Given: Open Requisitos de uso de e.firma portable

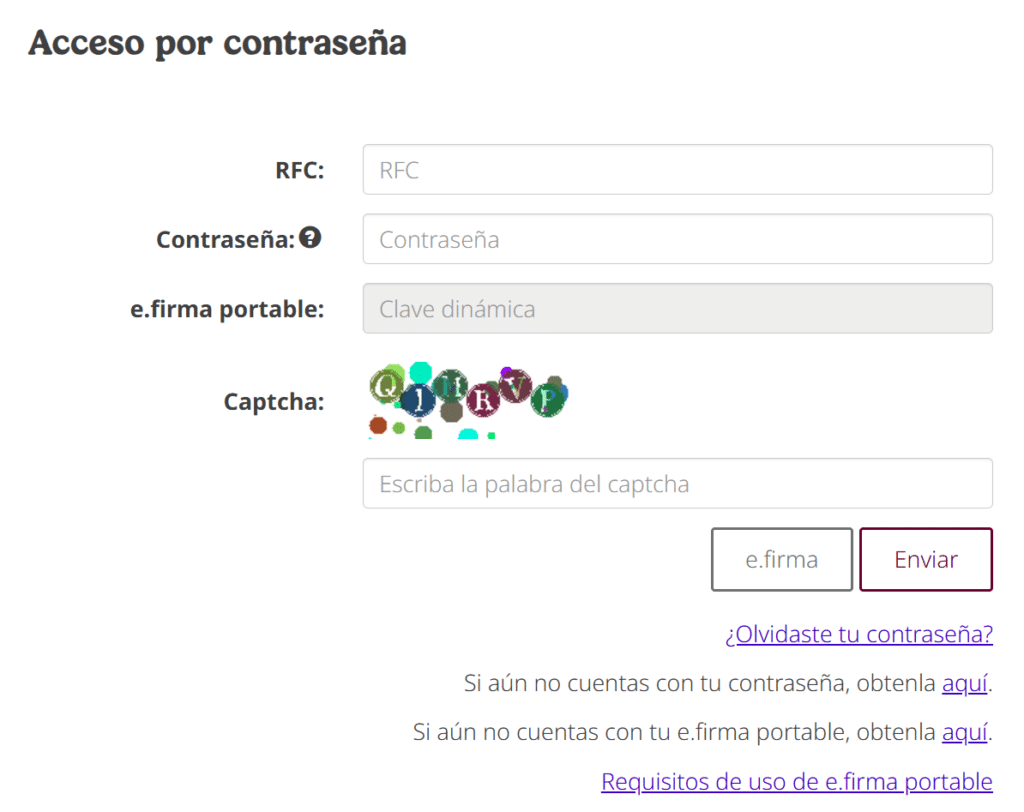Looking at the screenshot, I should coord(796,781).
